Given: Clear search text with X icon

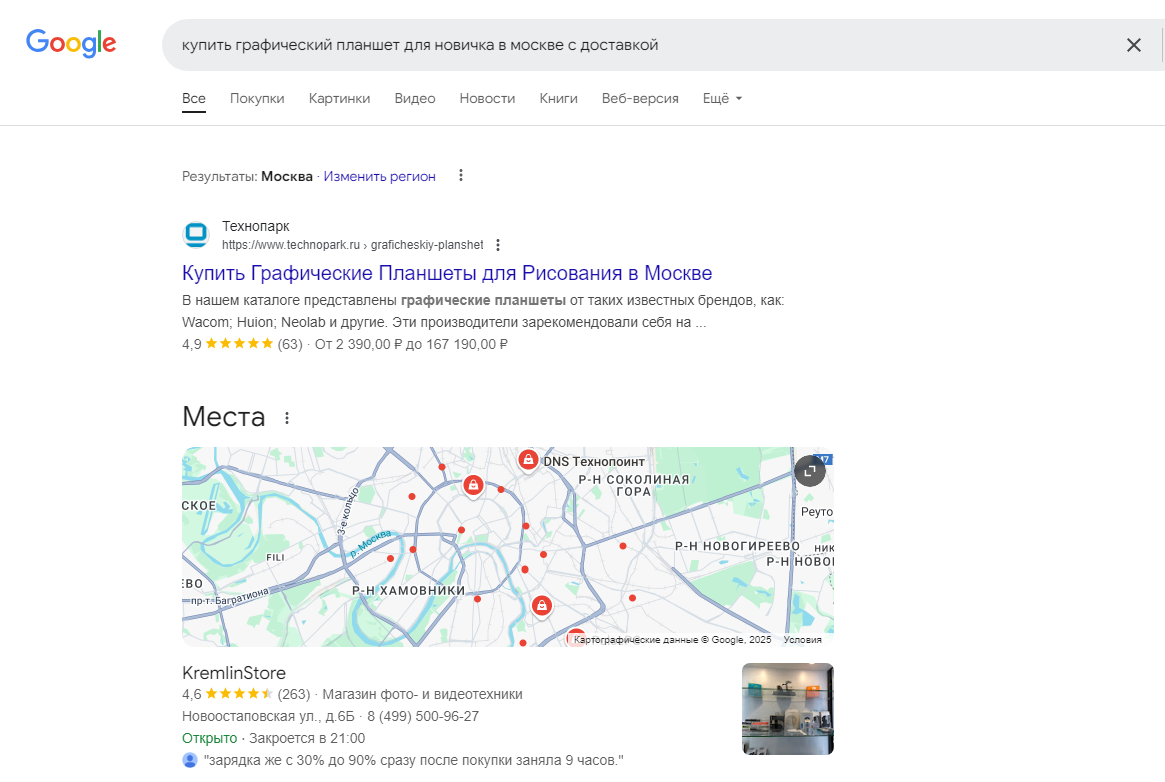Looking at the screenshot, I should (1133, 45).
